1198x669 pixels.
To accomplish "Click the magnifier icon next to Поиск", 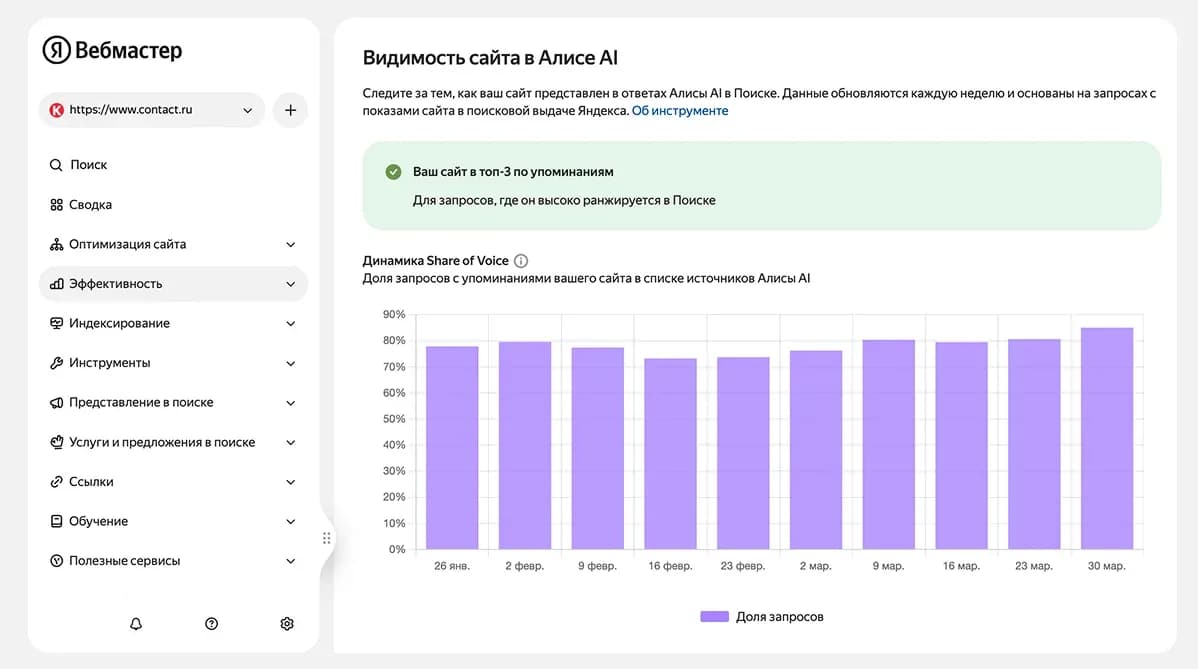I will [x=56, y=165].
